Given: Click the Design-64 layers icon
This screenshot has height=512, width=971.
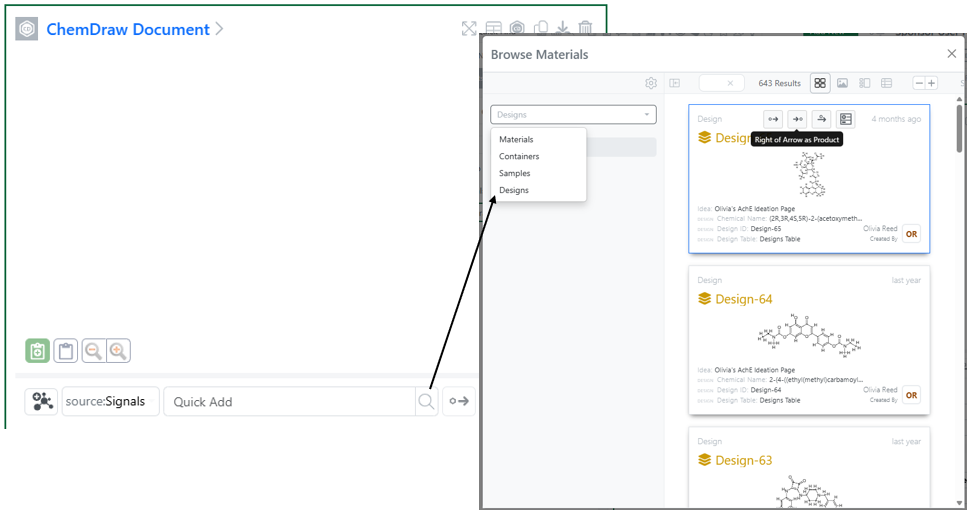Looking at the screenshot, I should 704,299.
